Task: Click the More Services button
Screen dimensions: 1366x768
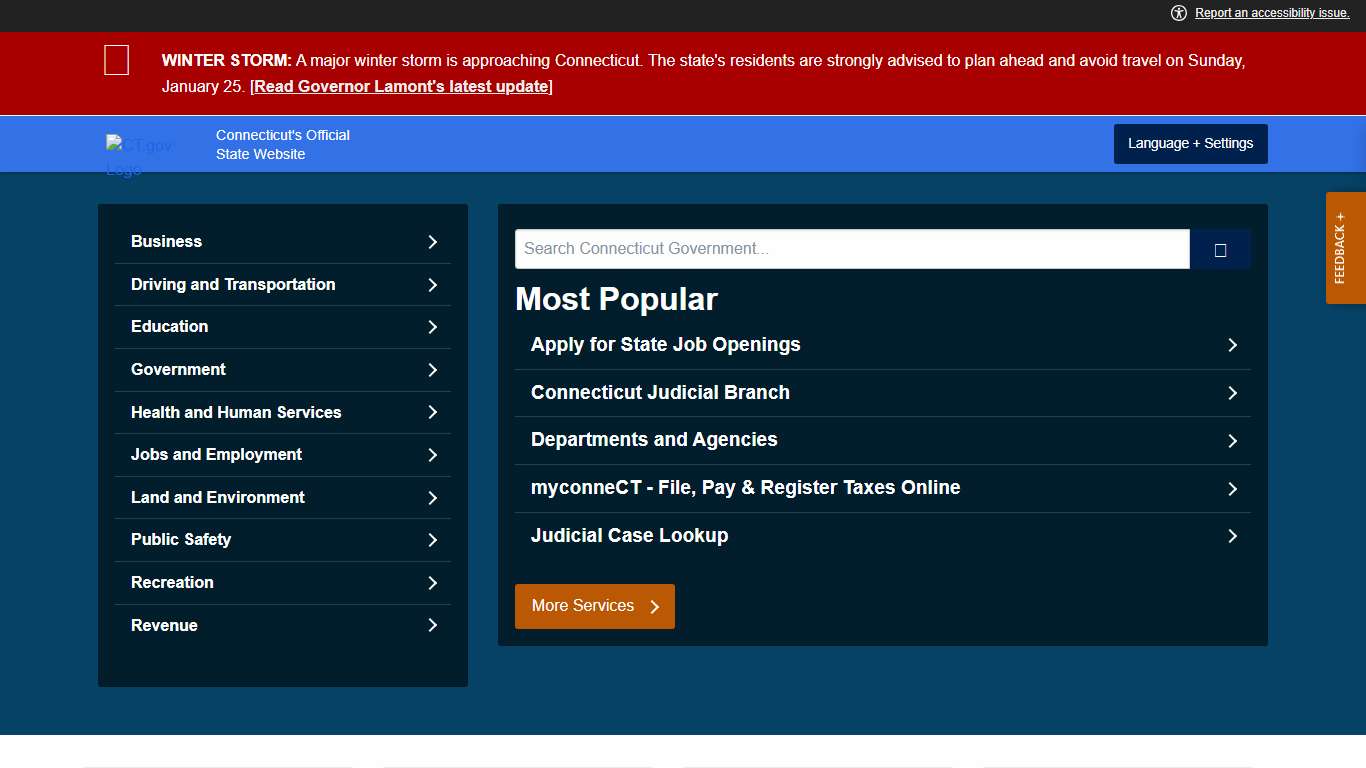Action: (594, 607)
